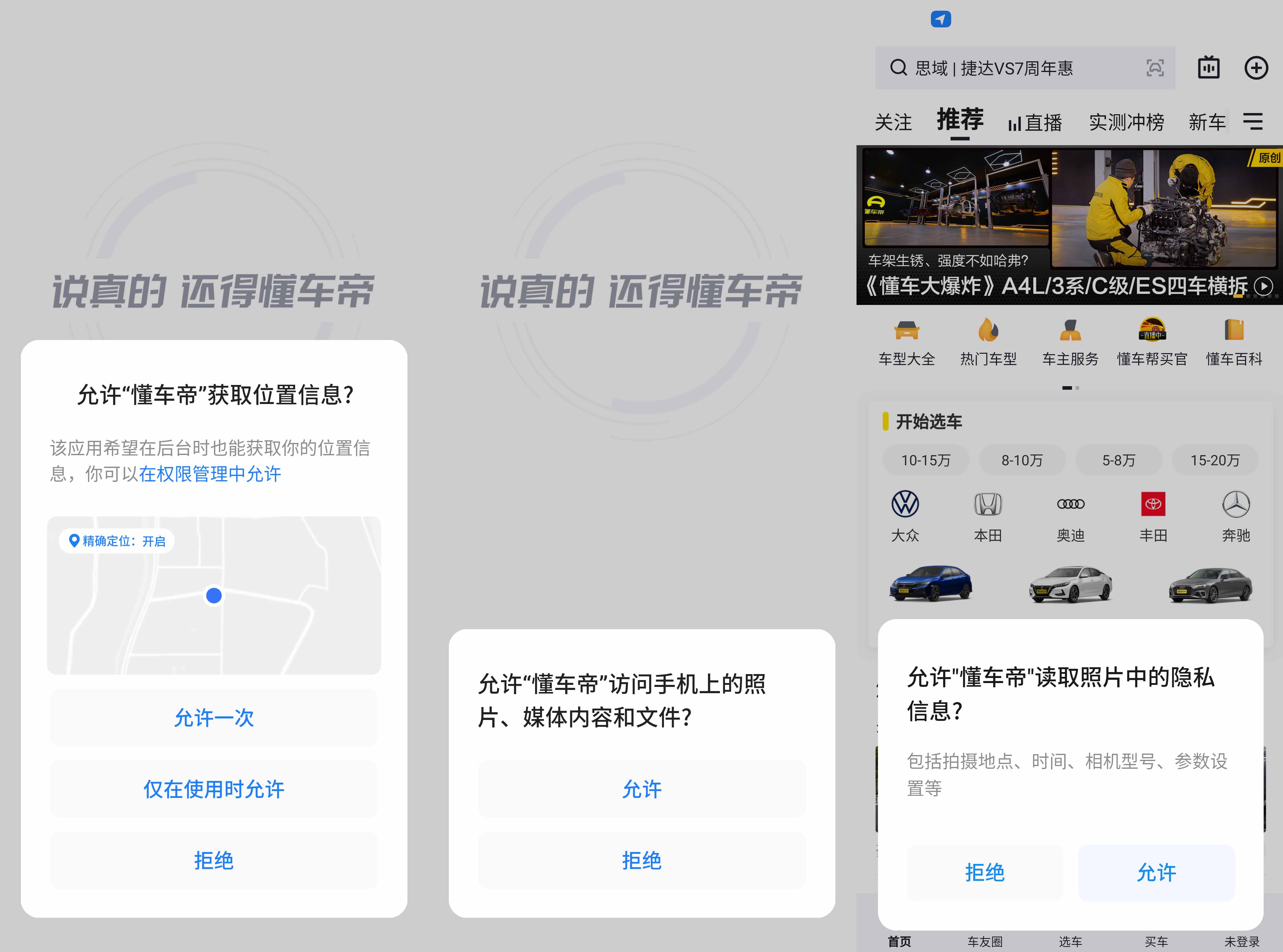
Task: Tap 允许一次 in location dialog
Action: (214, 718)
